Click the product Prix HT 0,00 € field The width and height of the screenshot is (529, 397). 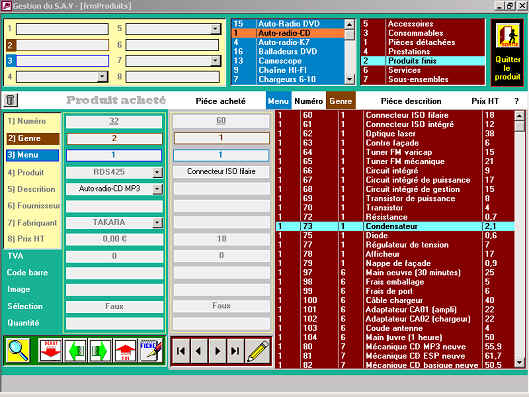point(114,239)
